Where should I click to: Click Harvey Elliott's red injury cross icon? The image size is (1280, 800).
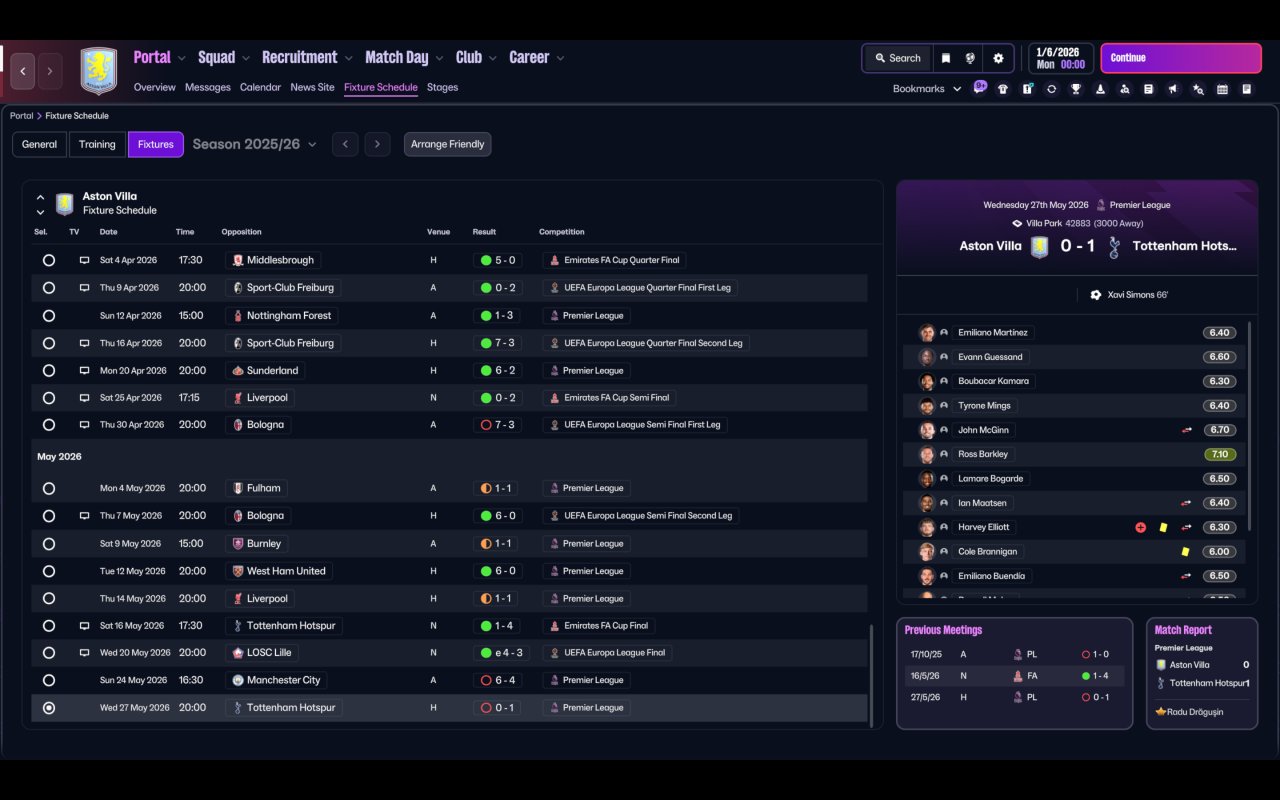click(1140, 527)
